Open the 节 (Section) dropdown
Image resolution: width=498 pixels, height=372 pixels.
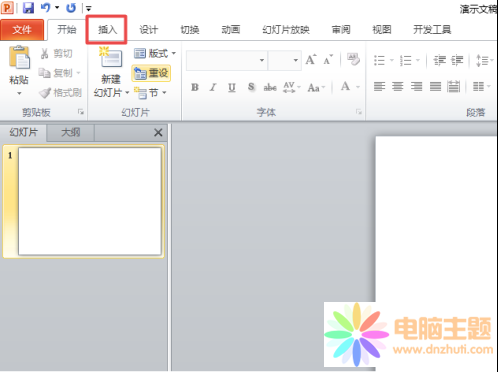(150, 93)
